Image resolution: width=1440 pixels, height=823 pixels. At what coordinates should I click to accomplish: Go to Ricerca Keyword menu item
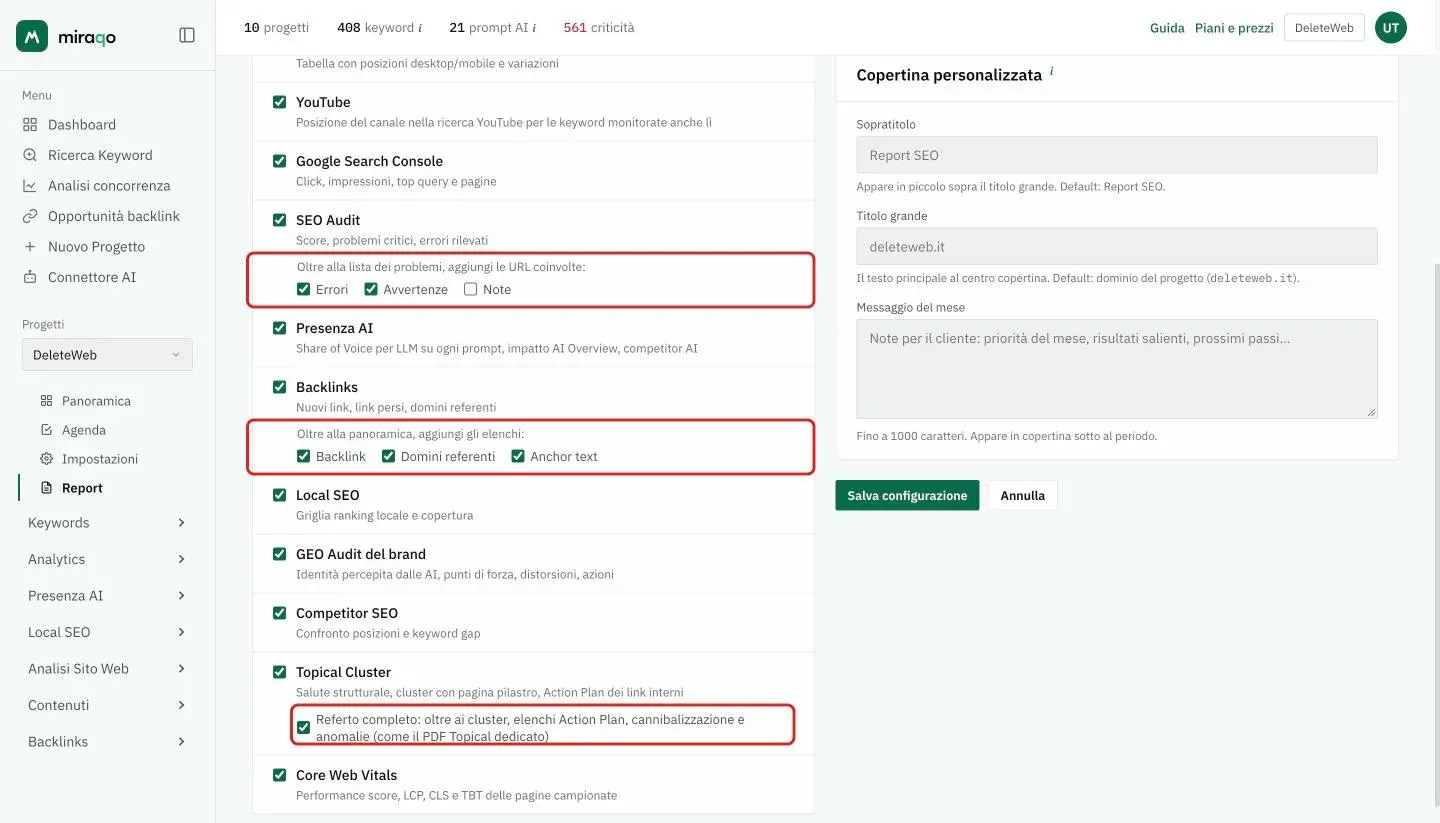pos(100,155)
